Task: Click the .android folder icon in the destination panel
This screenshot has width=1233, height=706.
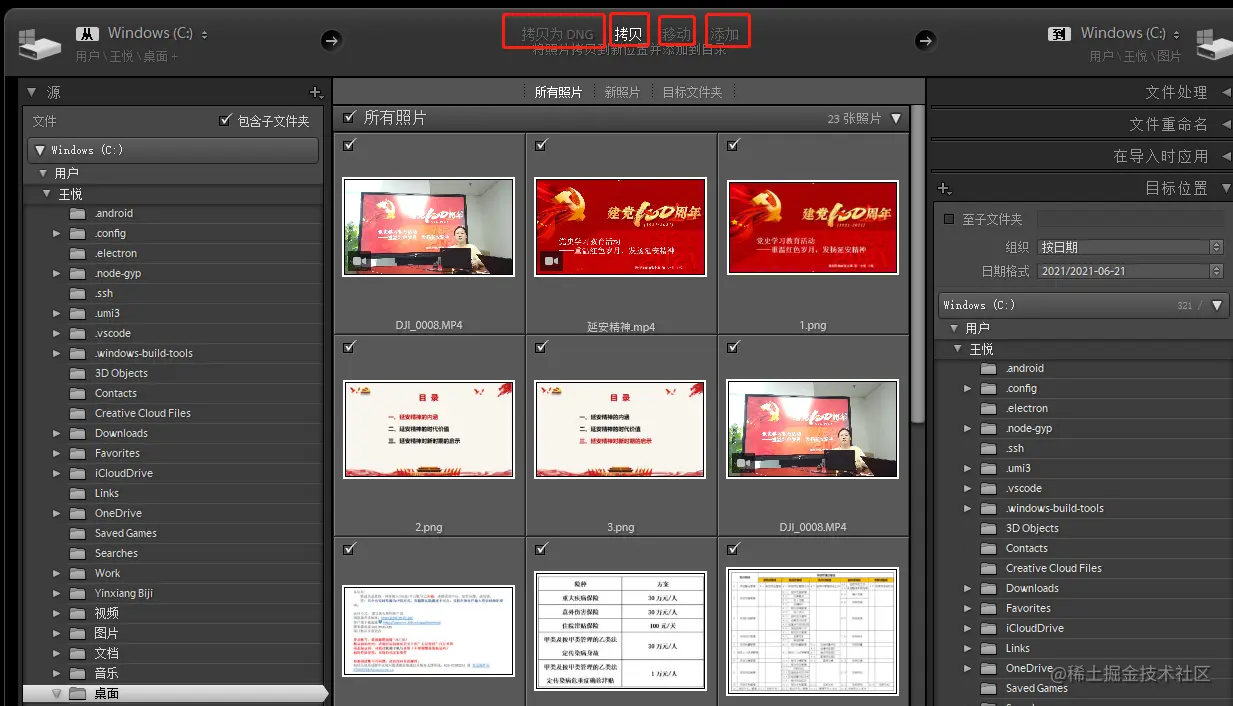Action: (x=989, y=368)
